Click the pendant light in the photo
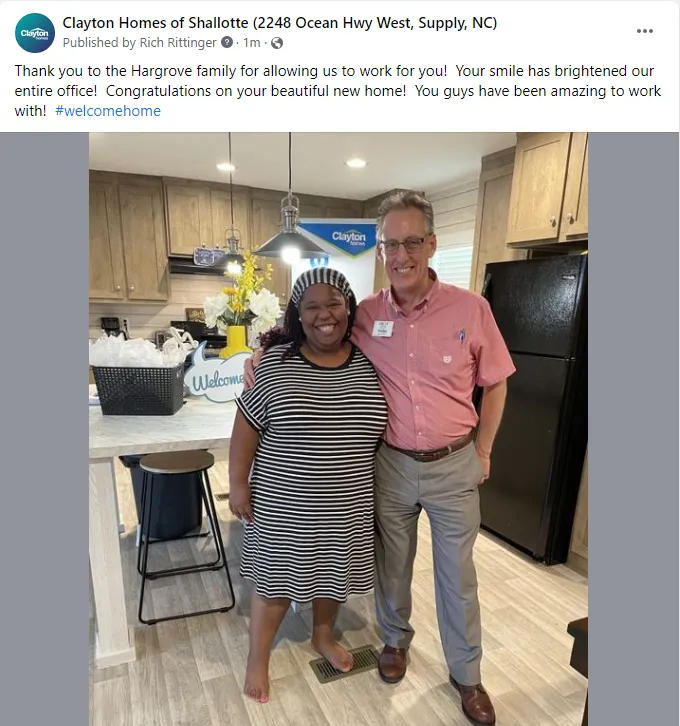680x726 pixels. pos(290,232)
